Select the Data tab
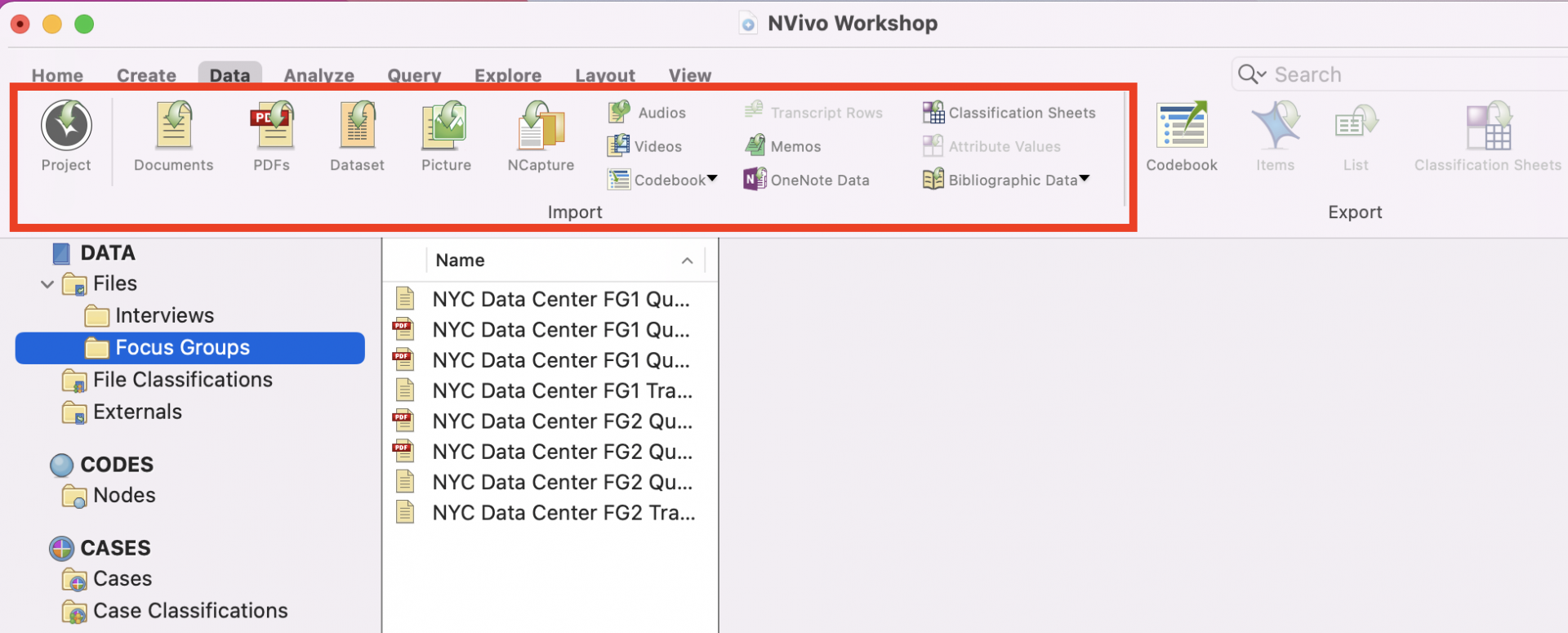 229,75
